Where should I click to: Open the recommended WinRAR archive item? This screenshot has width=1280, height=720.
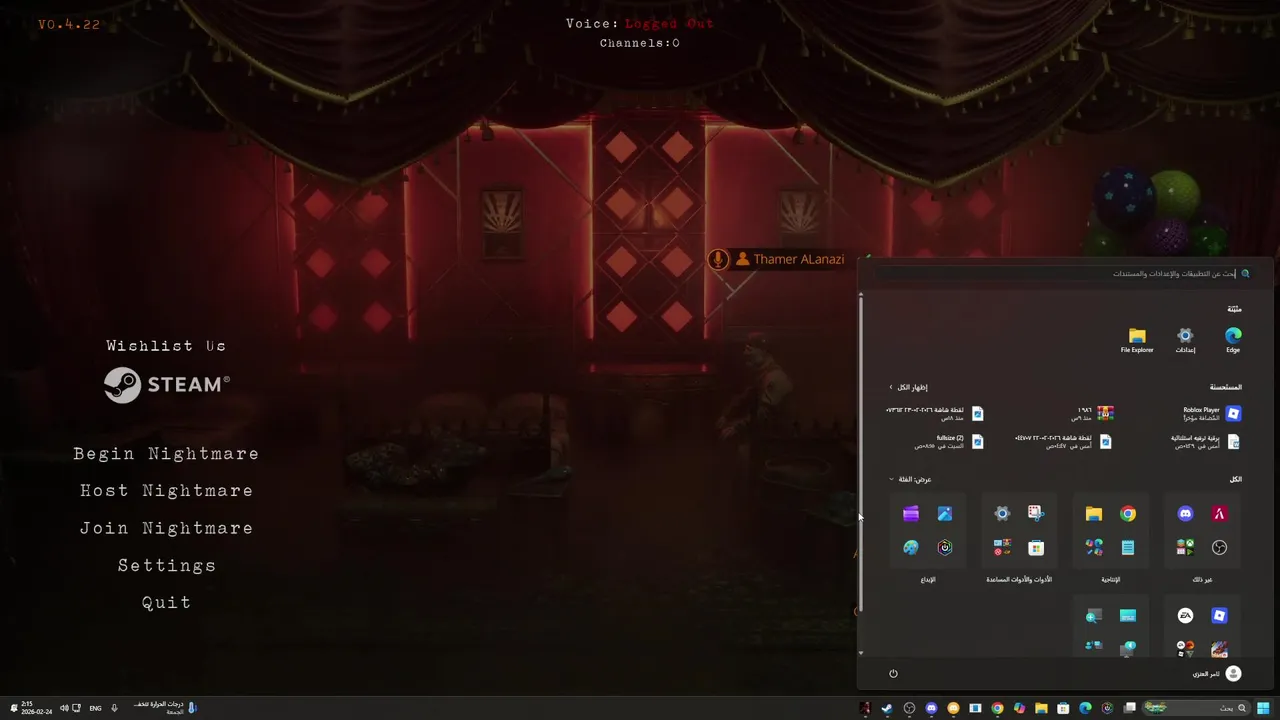pos(1094,413)
